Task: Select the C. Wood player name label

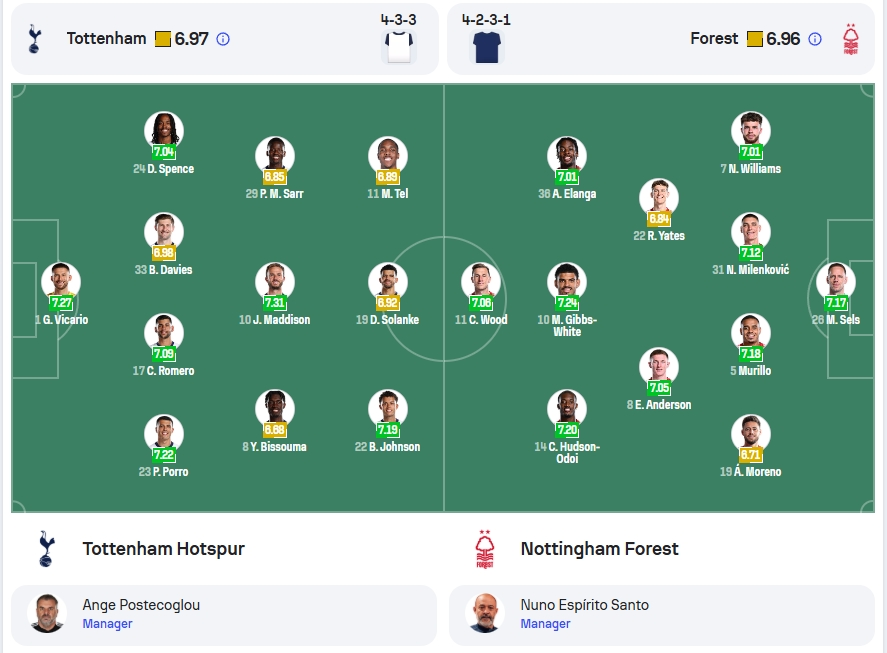Action: [481, 320]
